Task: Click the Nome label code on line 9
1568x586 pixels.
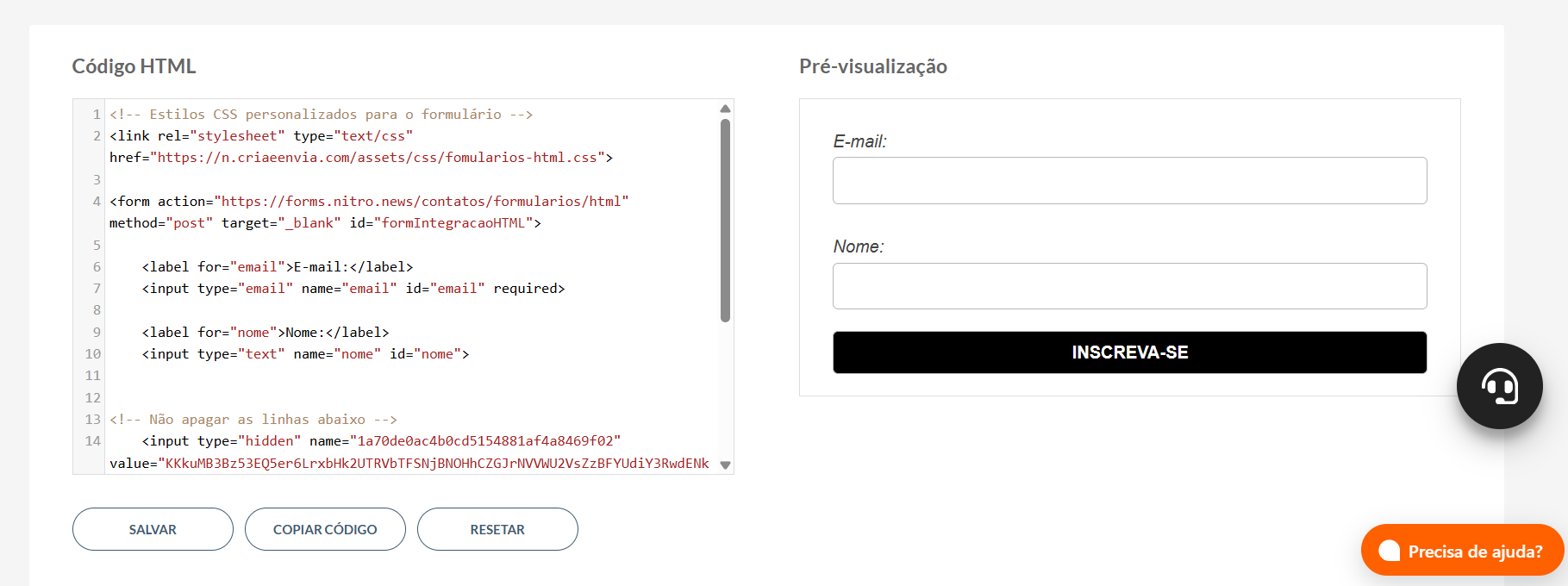Action: pos(265,333)
